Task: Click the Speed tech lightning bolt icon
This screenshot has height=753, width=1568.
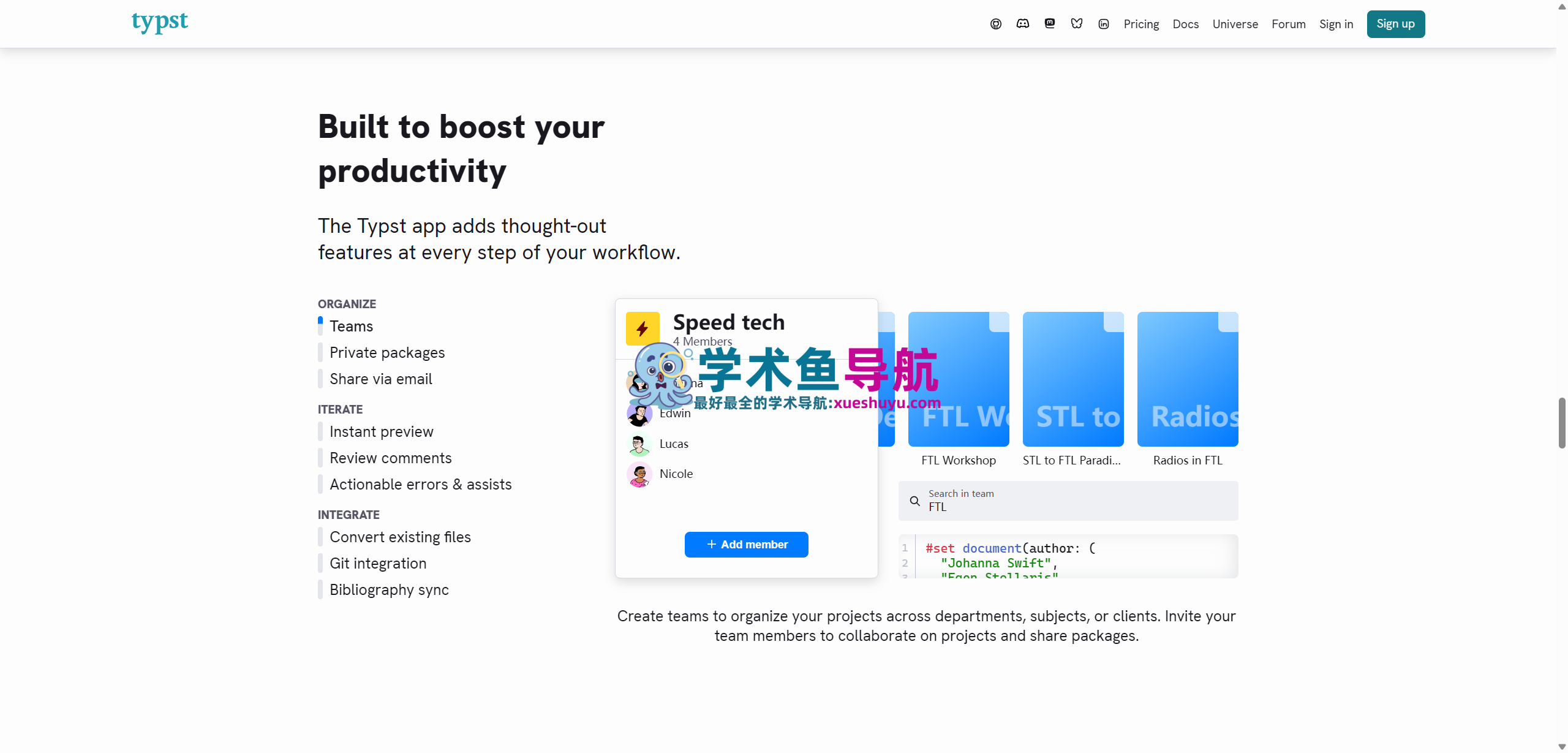Action: tap(643, 329)
